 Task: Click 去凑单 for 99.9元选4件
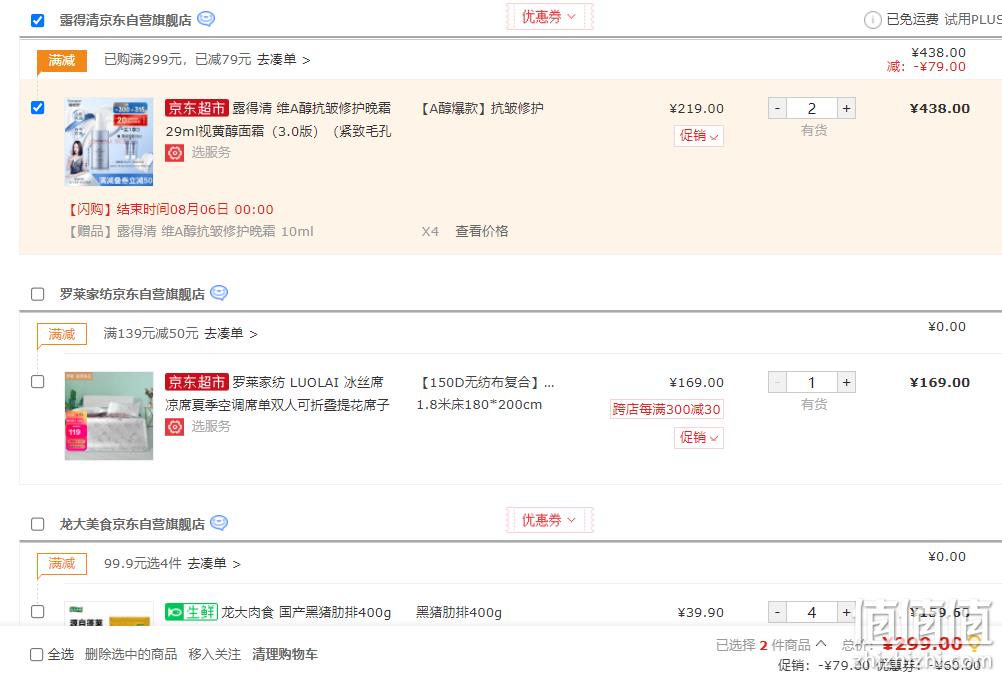[x=213, y=564]
